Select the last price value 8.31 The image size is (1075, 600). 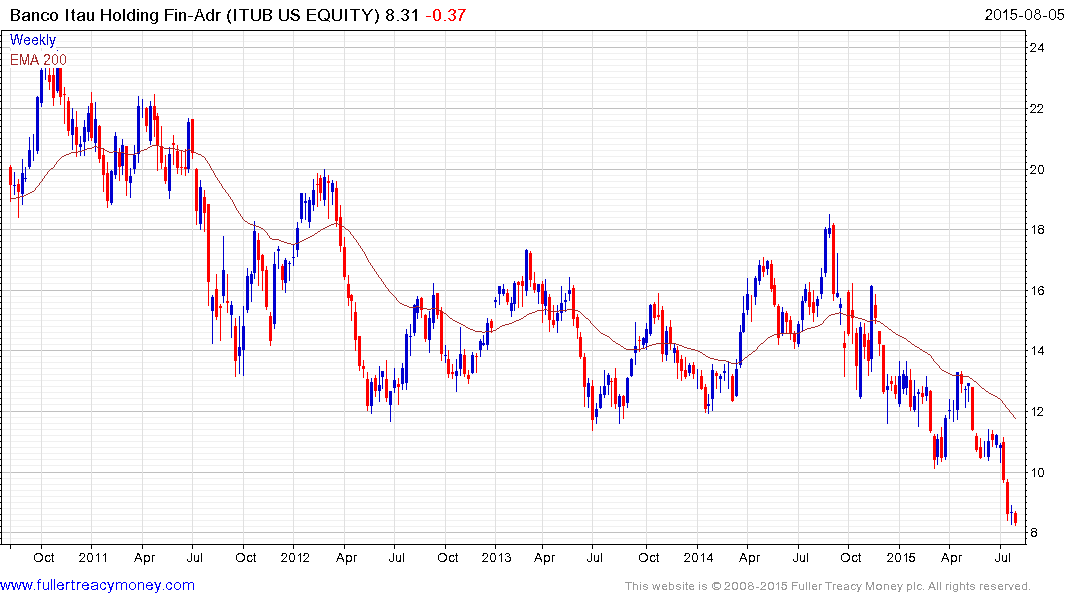402,15
